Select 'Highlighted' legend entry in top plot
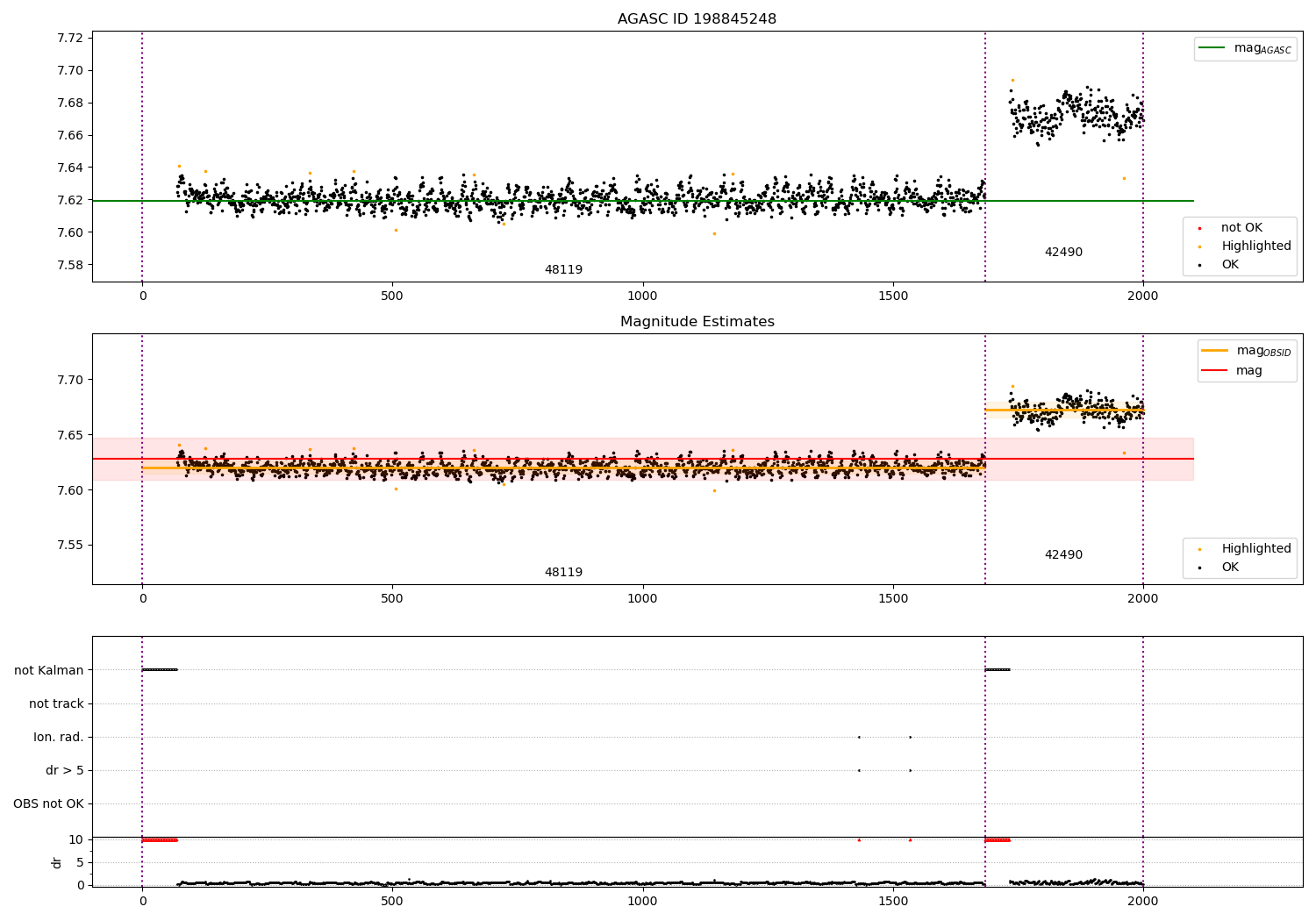Image resolution: width=1316 pixels, height=921 pixels. (1256, 246)
